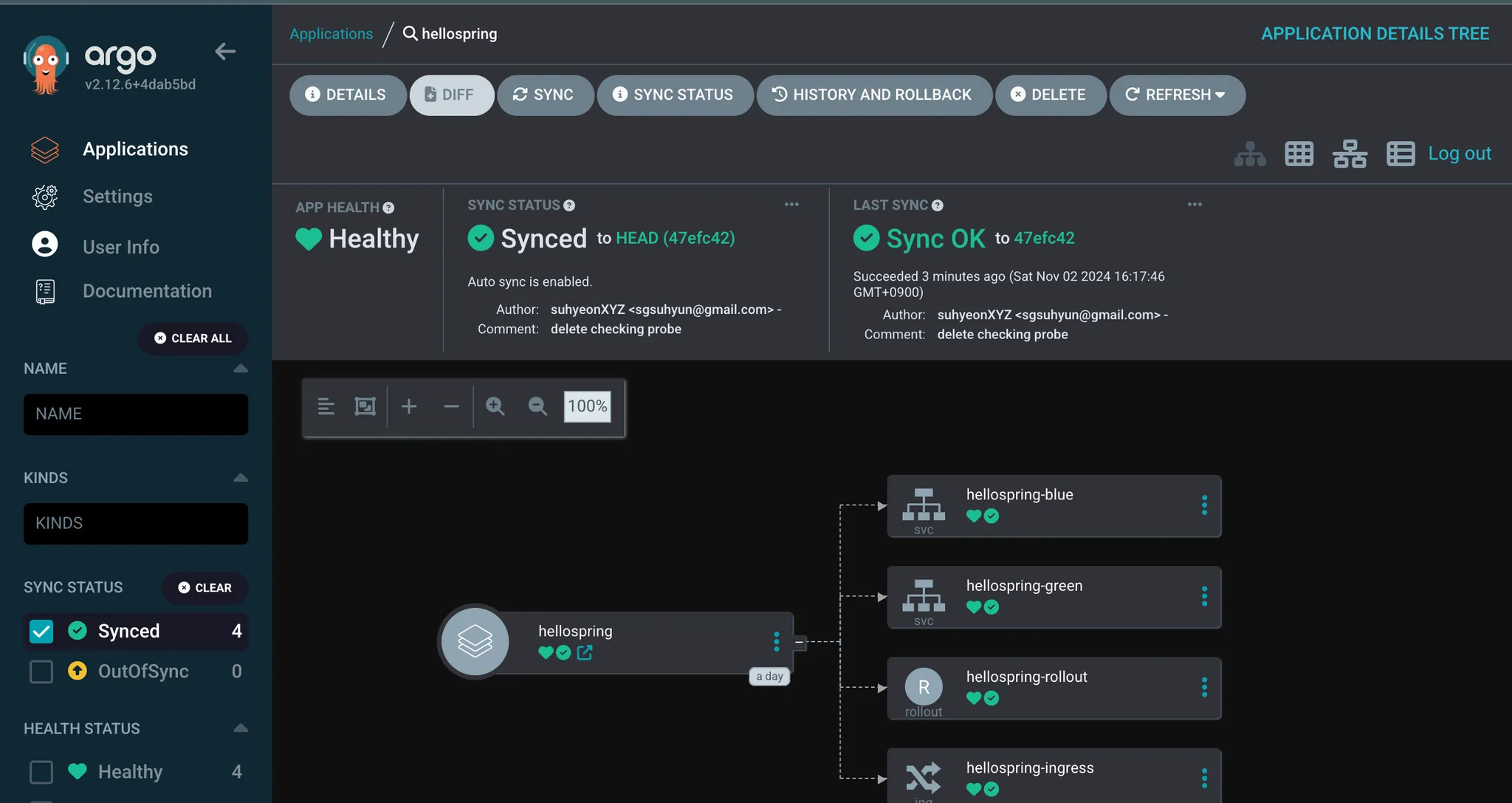This screenshot has height=803, width=1512.
Task: Open Settings in the sidebar
Action: [117, 197]
